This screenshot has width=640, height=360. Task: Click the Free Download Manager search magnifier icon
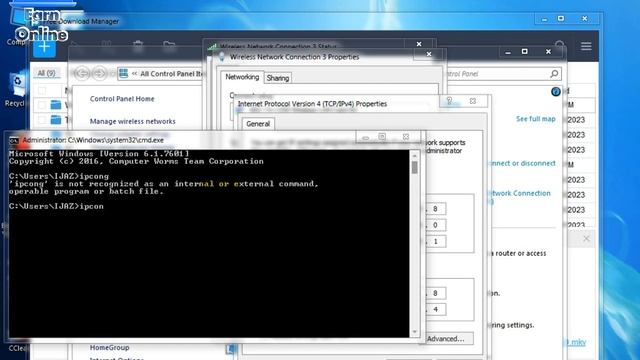(x=560, y=45)
